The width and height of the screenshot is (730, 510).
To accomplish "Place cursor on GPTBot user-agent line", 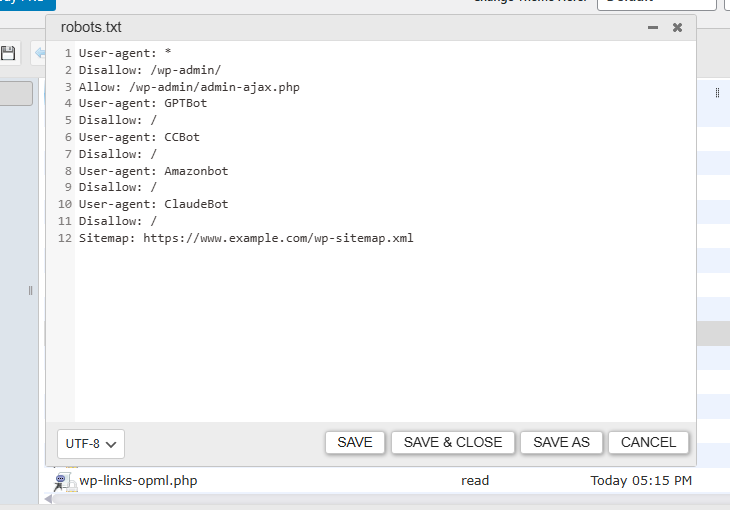I will click(142, 103).
